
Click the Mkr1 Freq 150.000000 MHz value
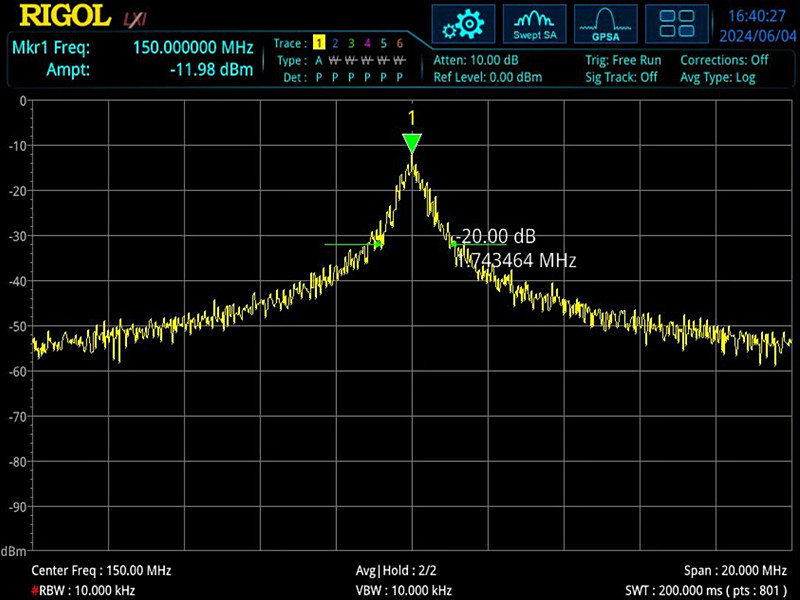click(193, 47)
